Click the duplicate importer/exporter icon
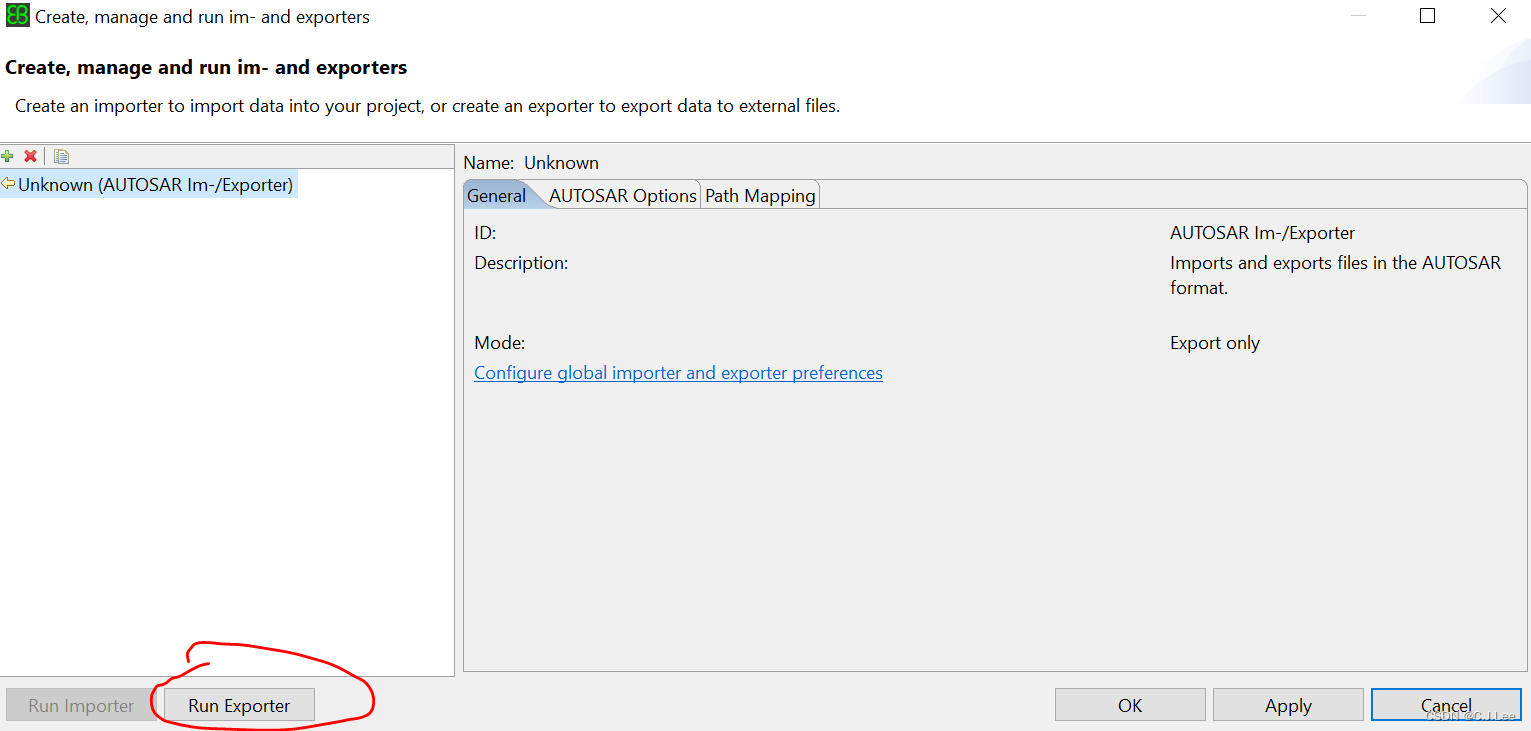 point(61,156)
